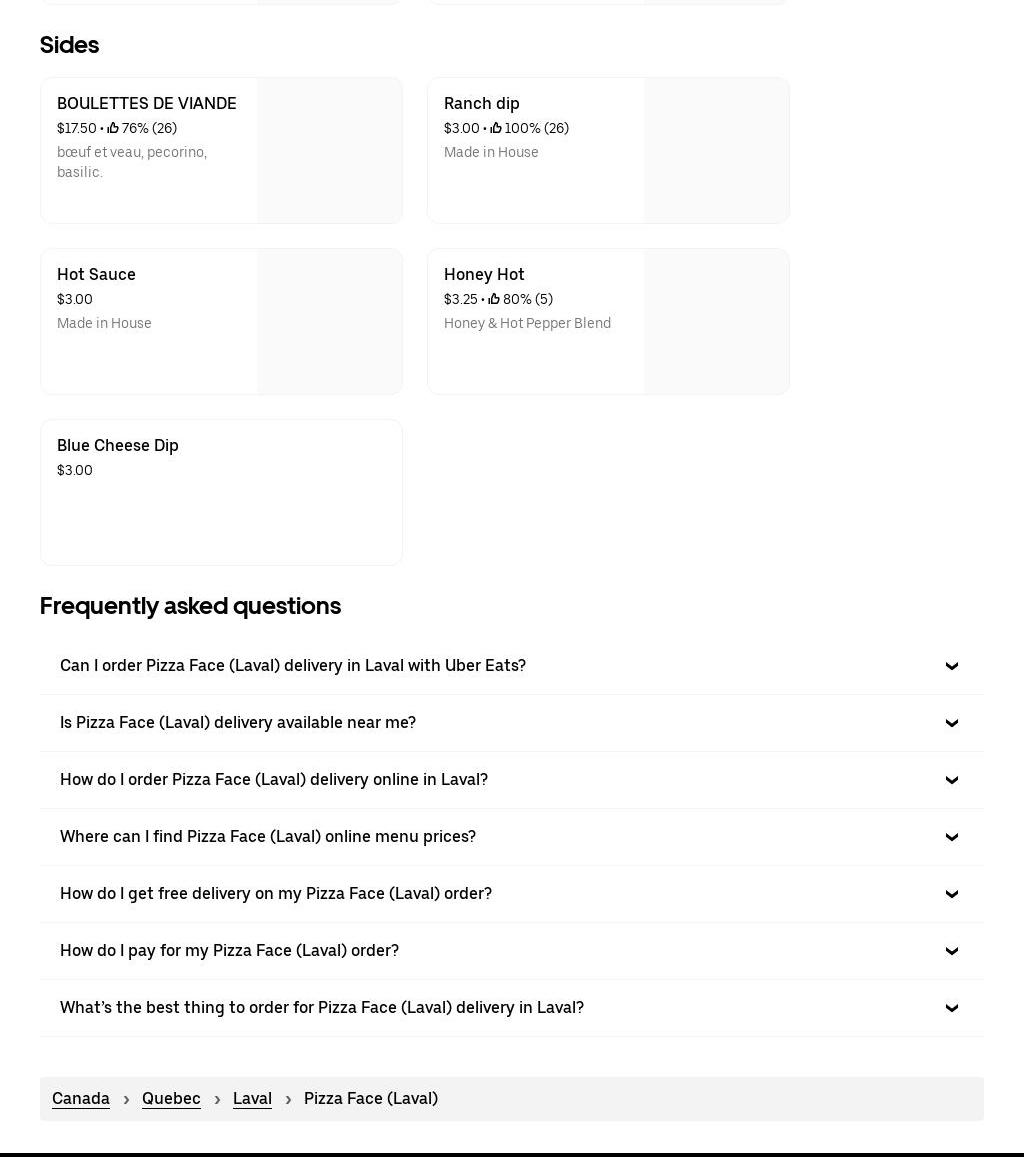Click chevron beside free delivery question
The width and height of the screenshot is (1024, 1157).
pyautogui.click(x=951, y=894)
